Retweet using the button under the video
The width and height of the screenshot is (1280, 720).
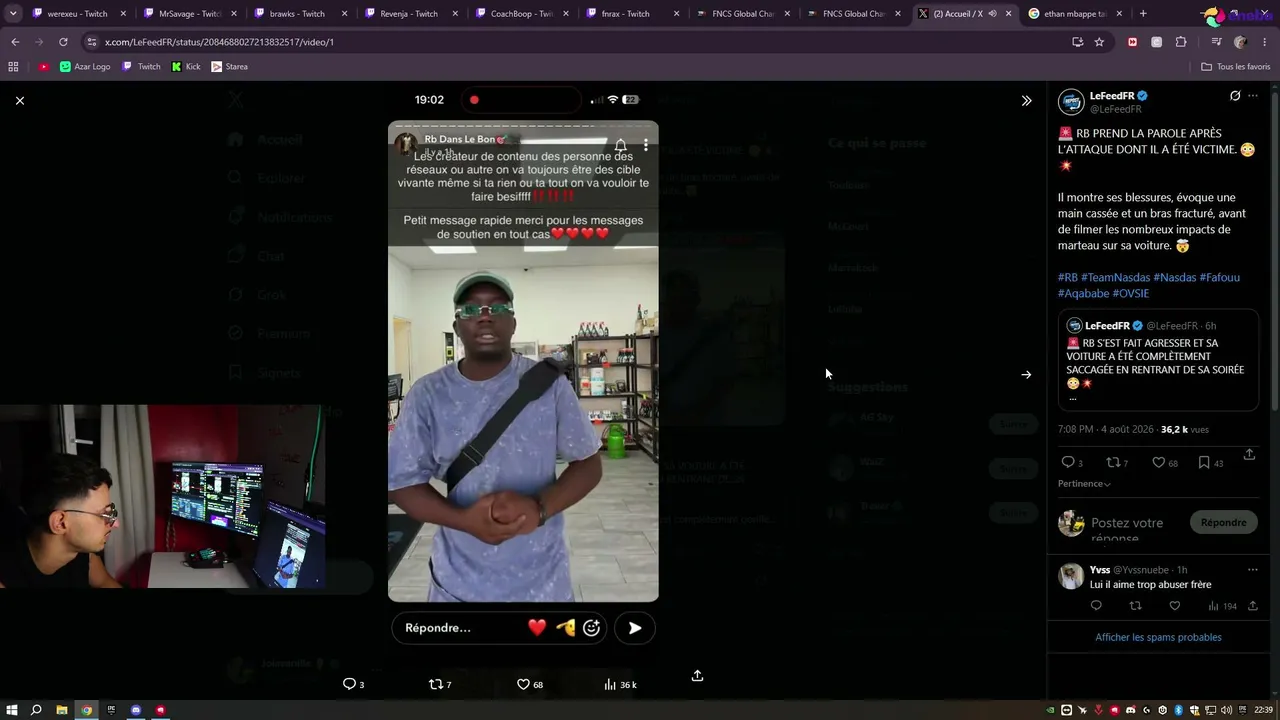pos(440,684)
